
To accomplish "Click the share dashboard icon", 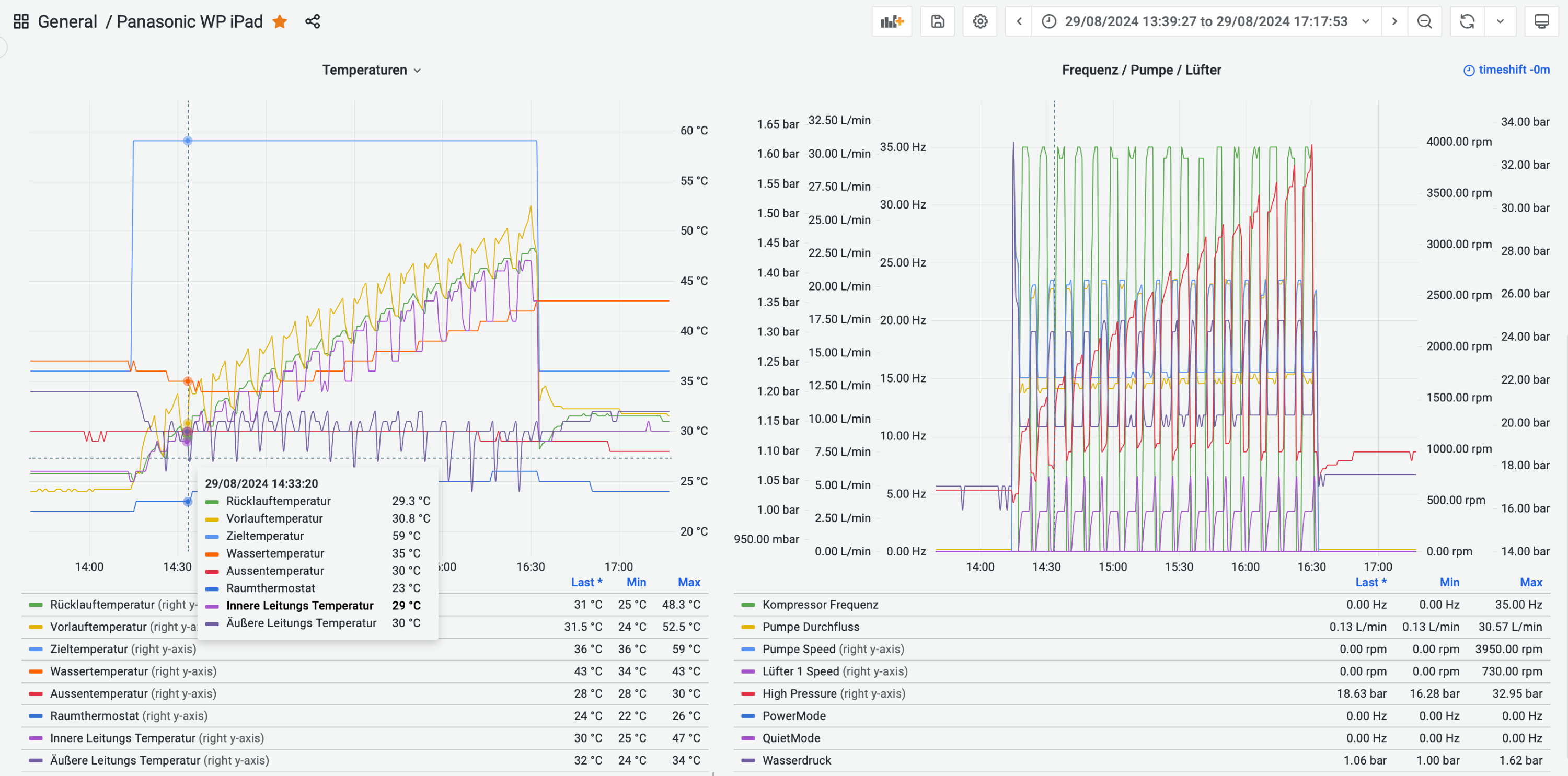I will (x=312, y=21).
